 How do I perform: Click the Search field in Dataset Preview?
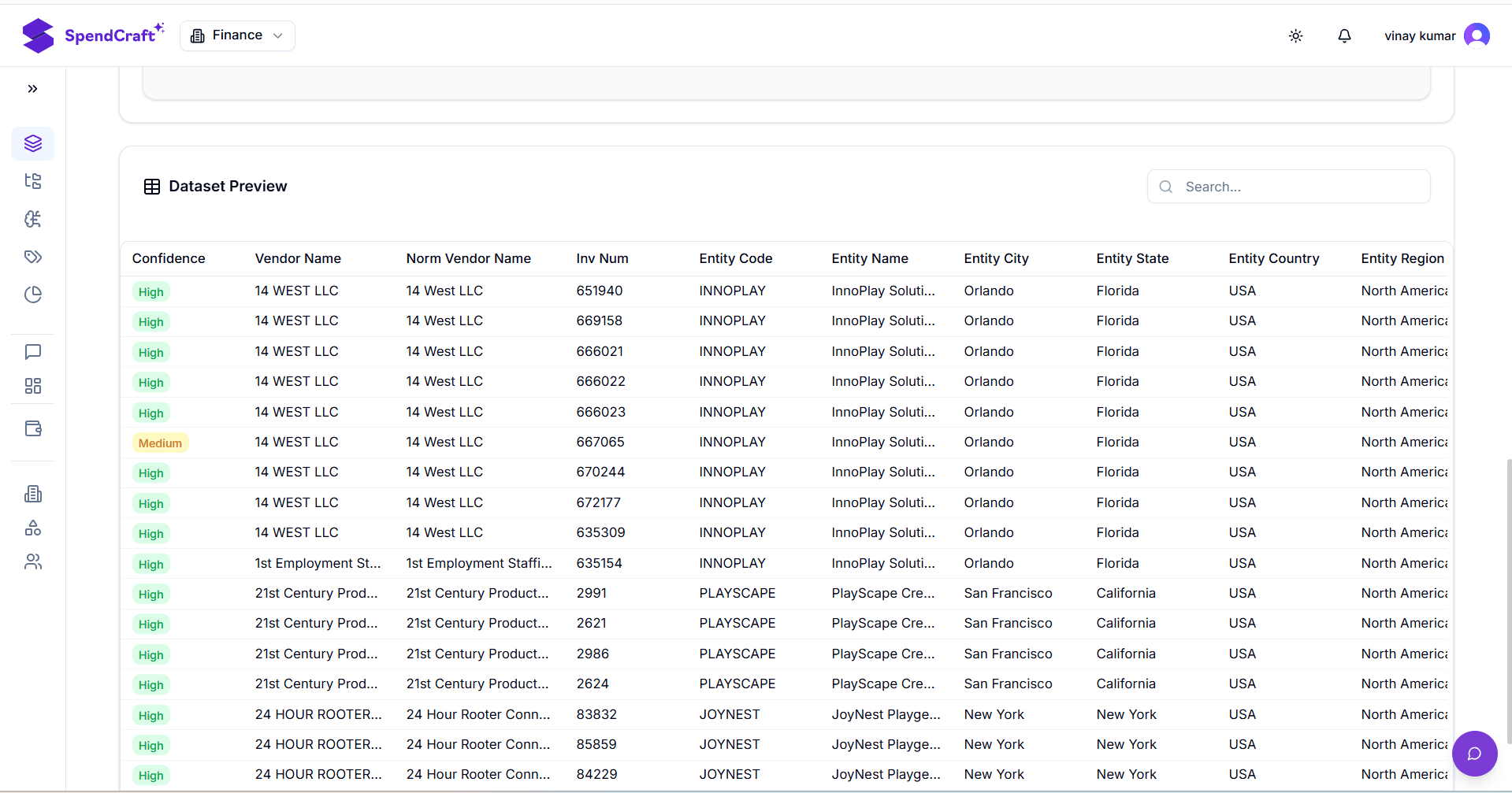coord(1287,187)
